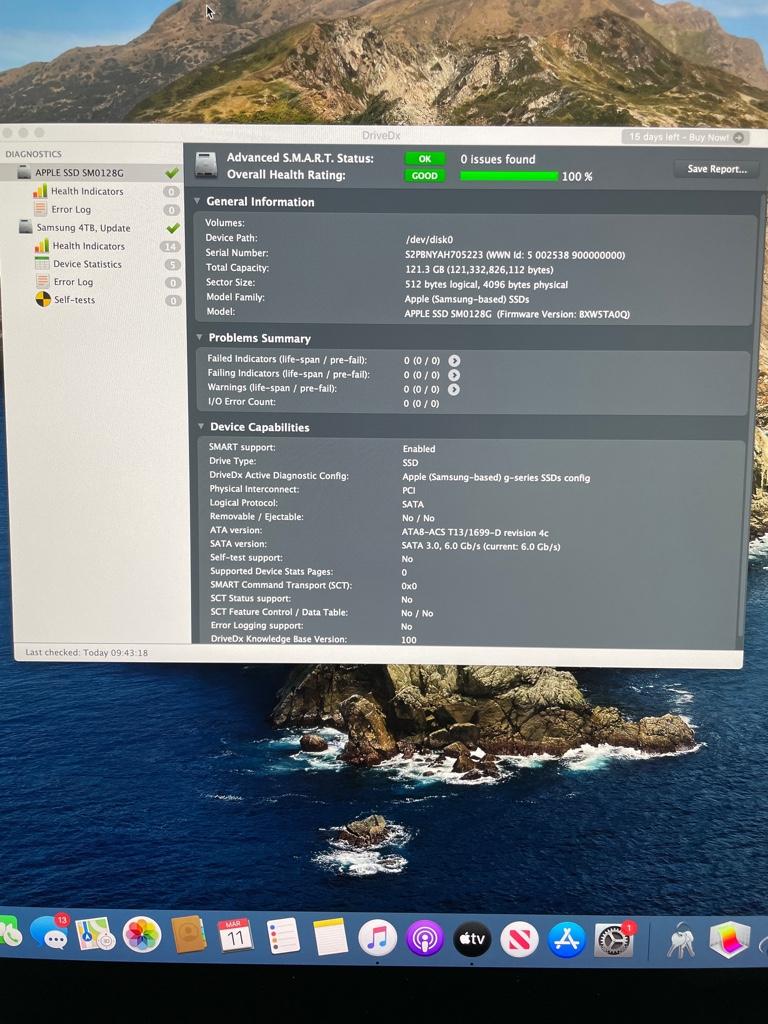Click the Total Capacity 121.3 GB value
768x1024 pixels.
[479, 270]
